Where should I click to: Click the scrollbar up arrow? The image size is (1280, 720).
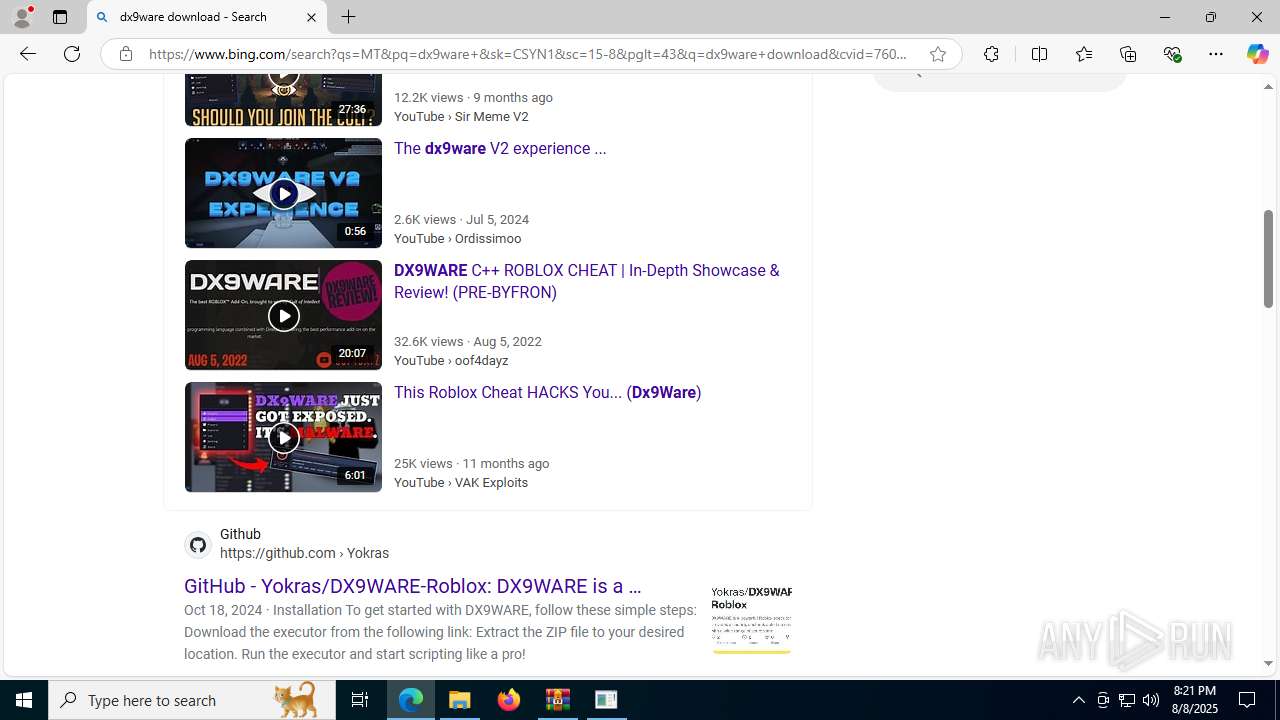(x=1268, y=87)
